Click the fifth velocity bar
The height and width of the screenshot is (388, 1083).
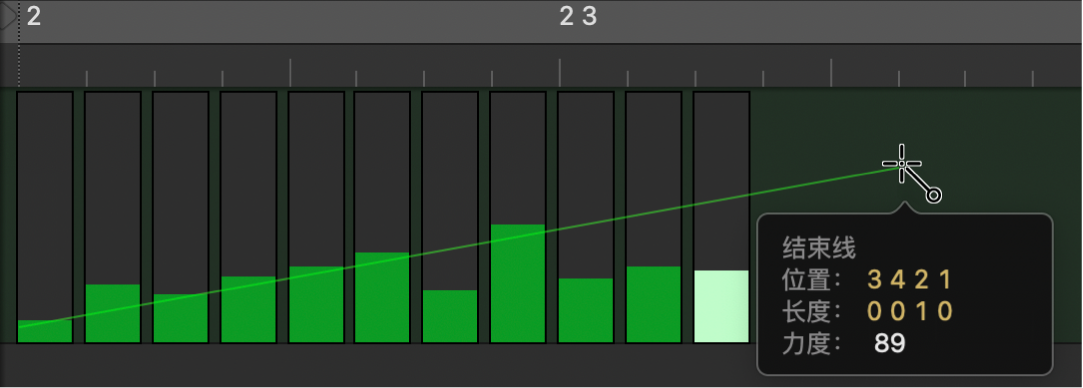coord(316,304)
